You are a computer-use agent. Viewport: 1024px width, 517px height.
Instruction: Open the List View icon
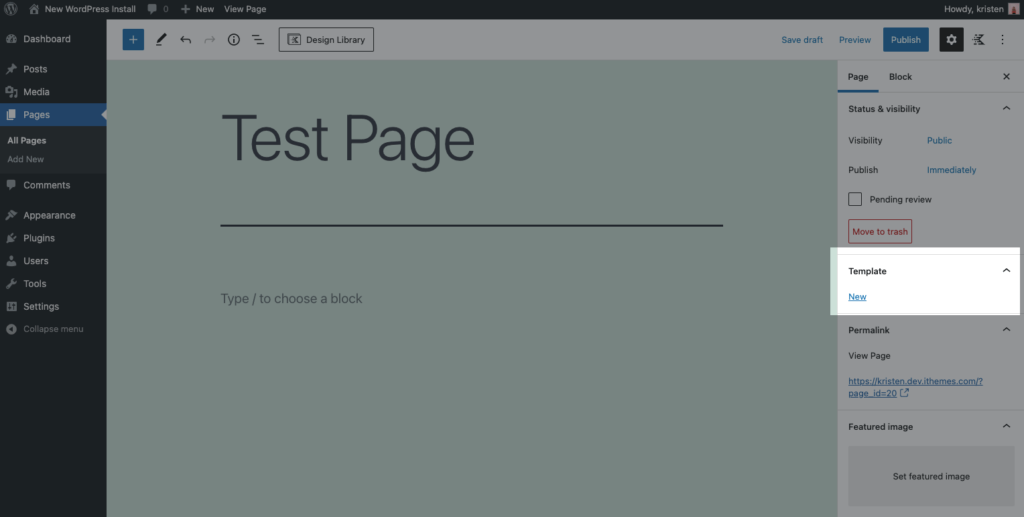coord(257,40)
